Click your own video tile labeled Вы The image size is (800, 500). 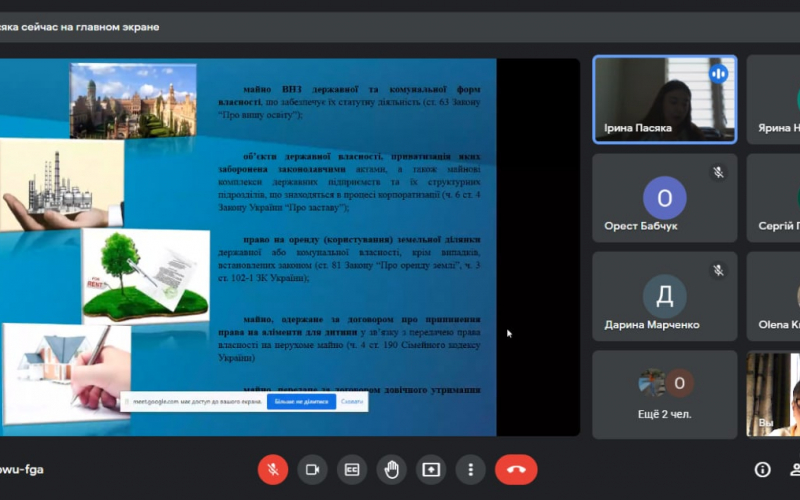click(773, 395)
